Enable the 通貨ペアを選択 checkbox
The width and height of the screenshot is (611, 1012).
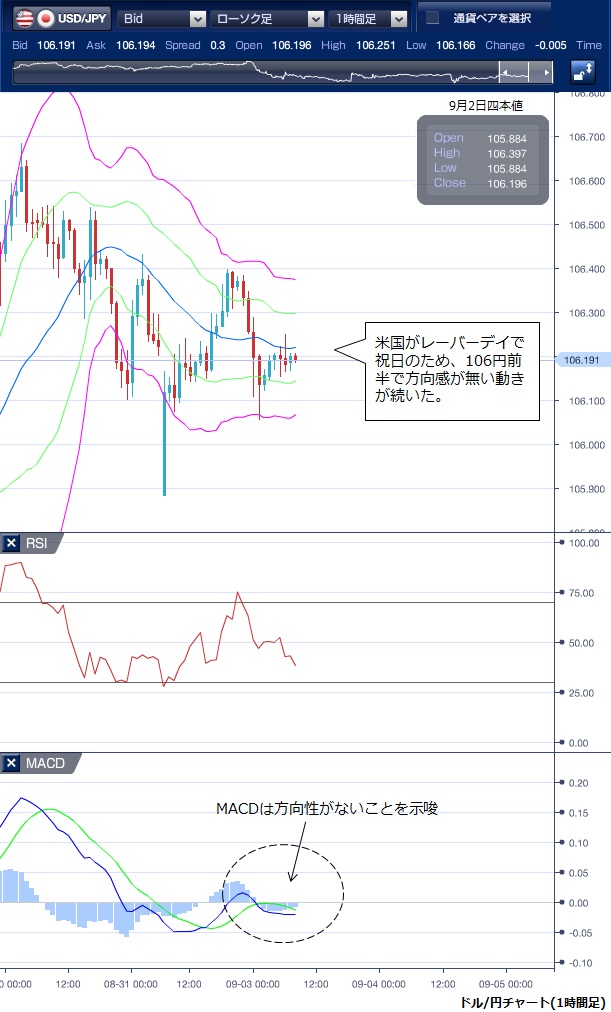(x=433, y=18)
